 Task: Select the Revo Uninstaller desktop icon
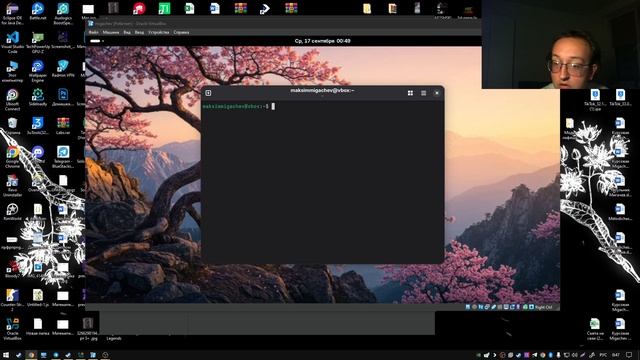(x=12, y=186)
